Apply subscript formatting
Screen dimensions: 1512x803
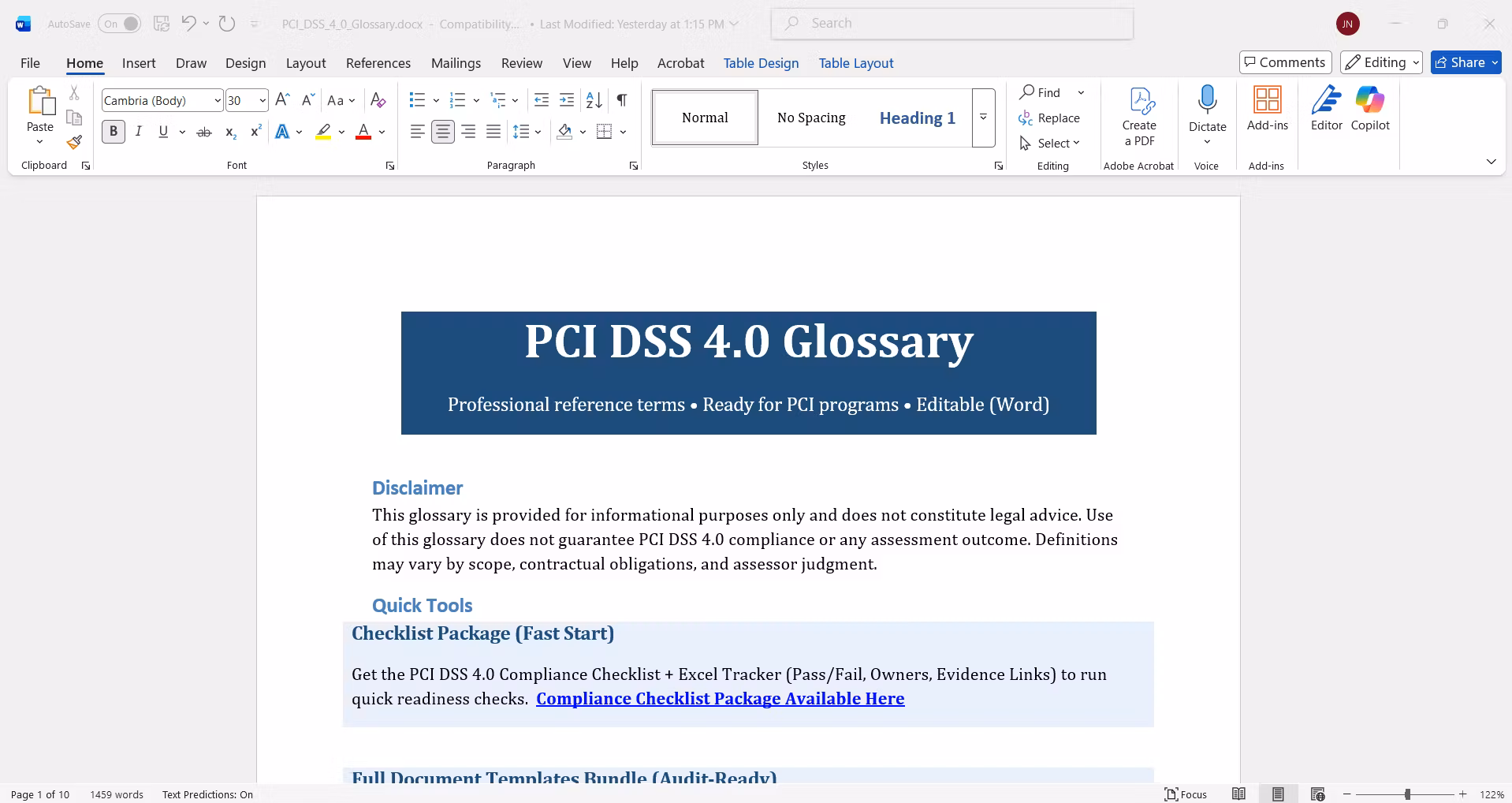(230, 132)
